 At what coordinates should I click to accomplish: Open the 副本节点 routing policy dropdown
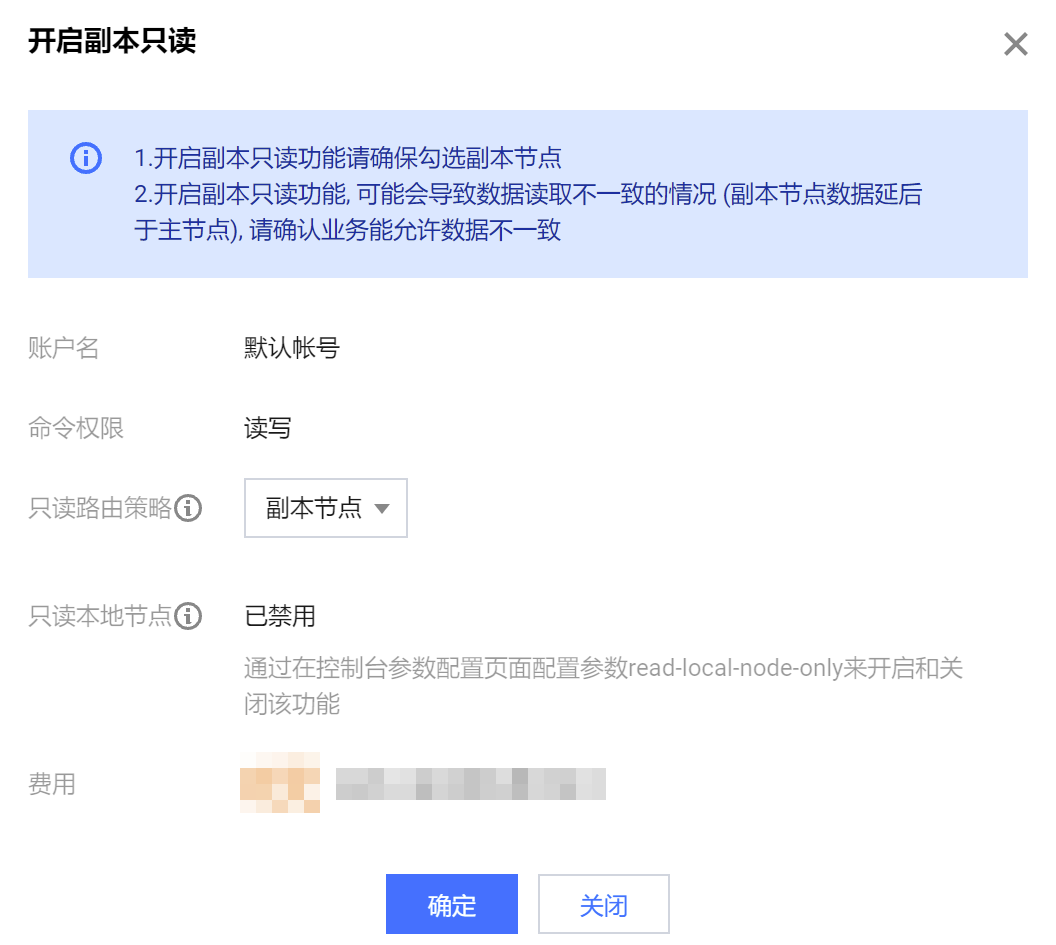coord(325,508)
